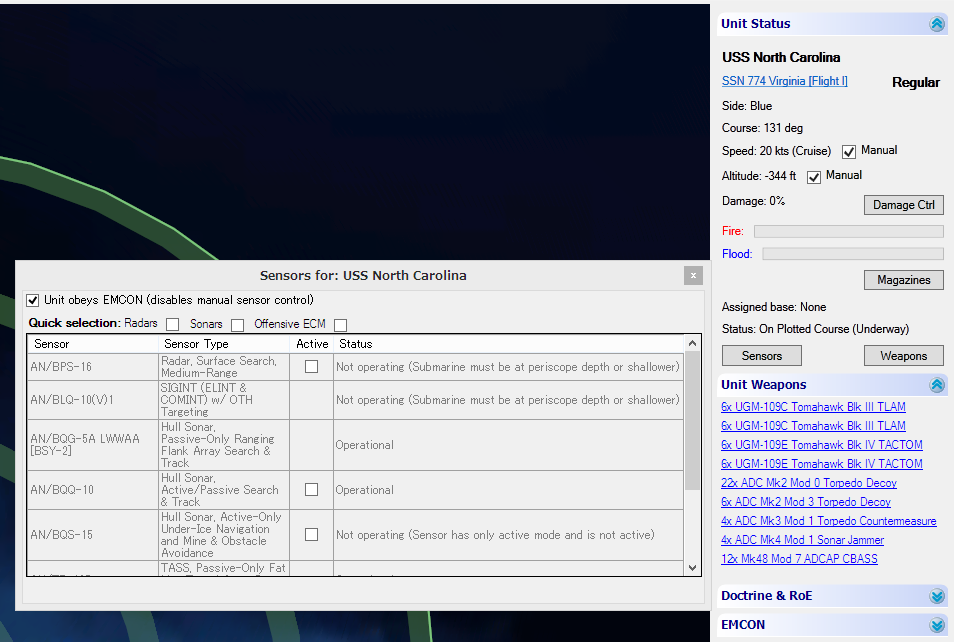The width and height of the screenshot is (954, 642).
Task: Open 6x ADC Mk2 Mod 3 Torpedo Decoy link
Action: pos(806,502)
